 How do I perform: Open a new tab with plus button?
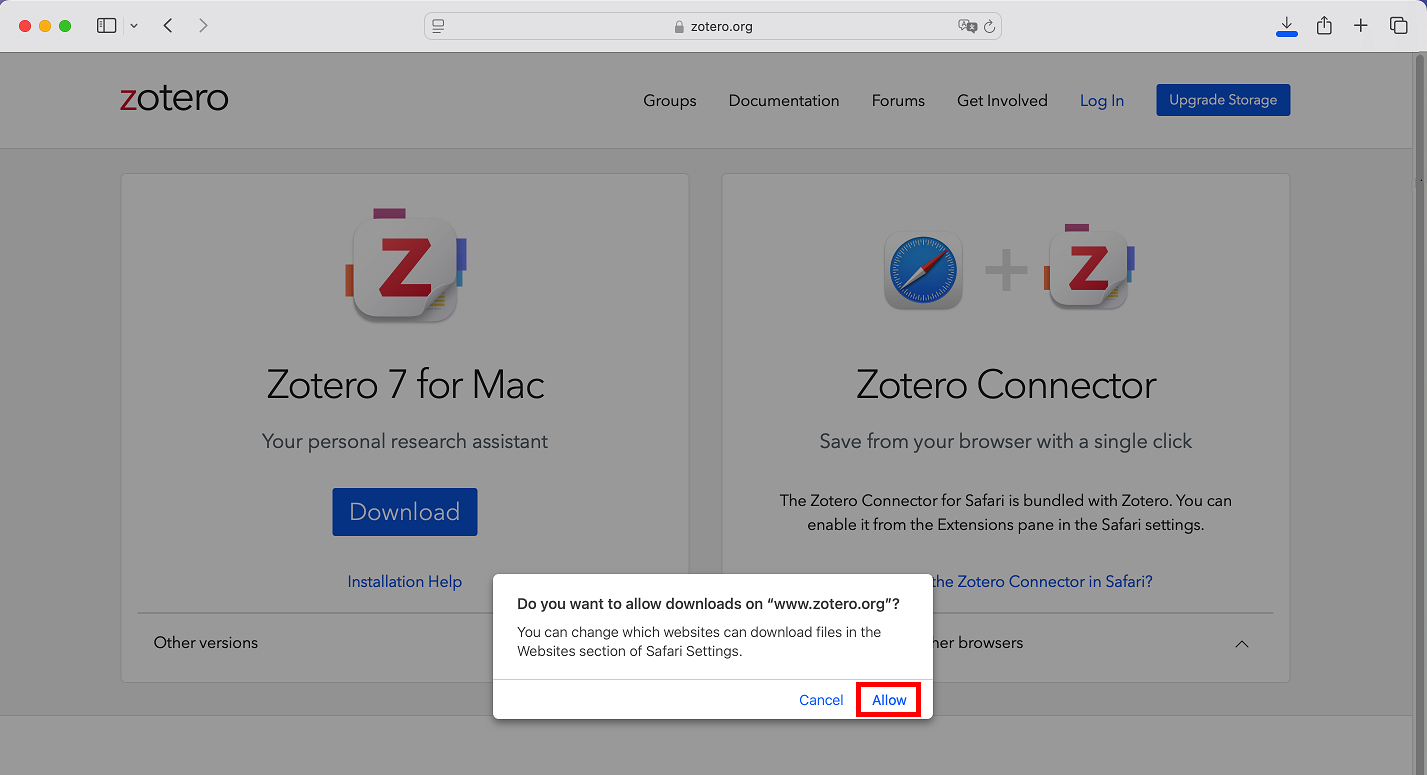click(x=1360, y=26)
